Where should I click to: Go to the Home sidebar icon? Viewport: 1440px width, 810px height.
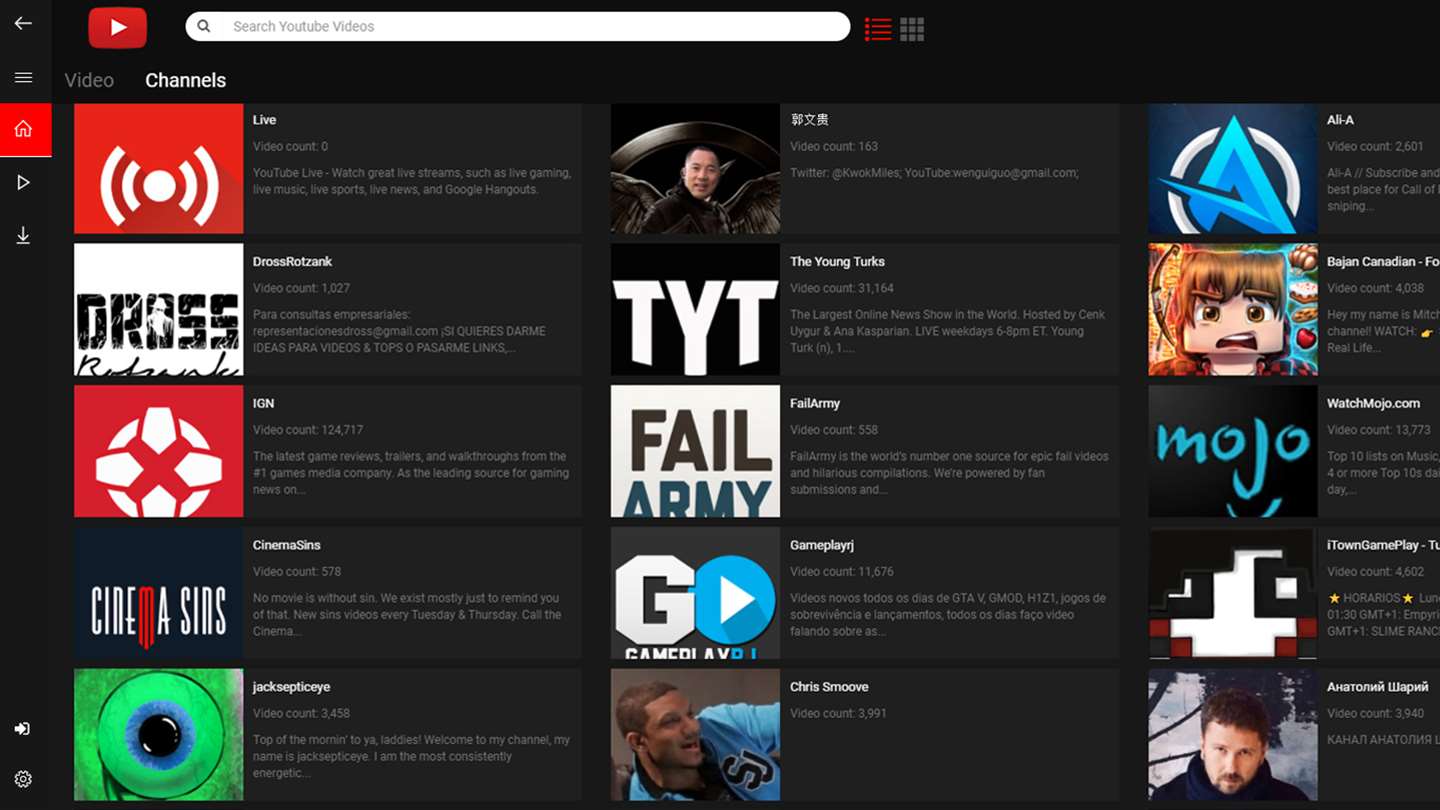click(25, 129)
